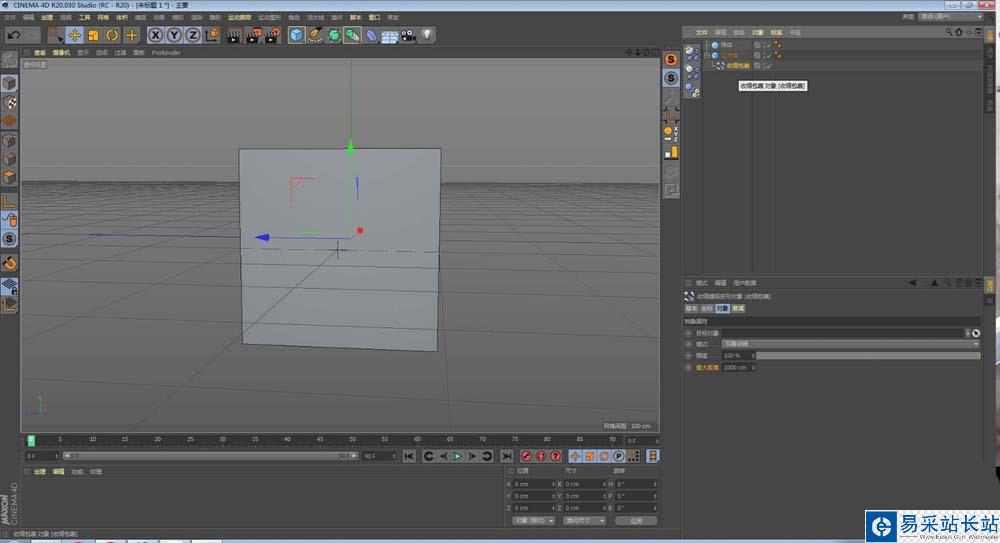Viewport: 1000px width, 543px height.
Task: Click the Undo arrow in the top toolbar
Action: pyautogui.click(x=14, y=35)
